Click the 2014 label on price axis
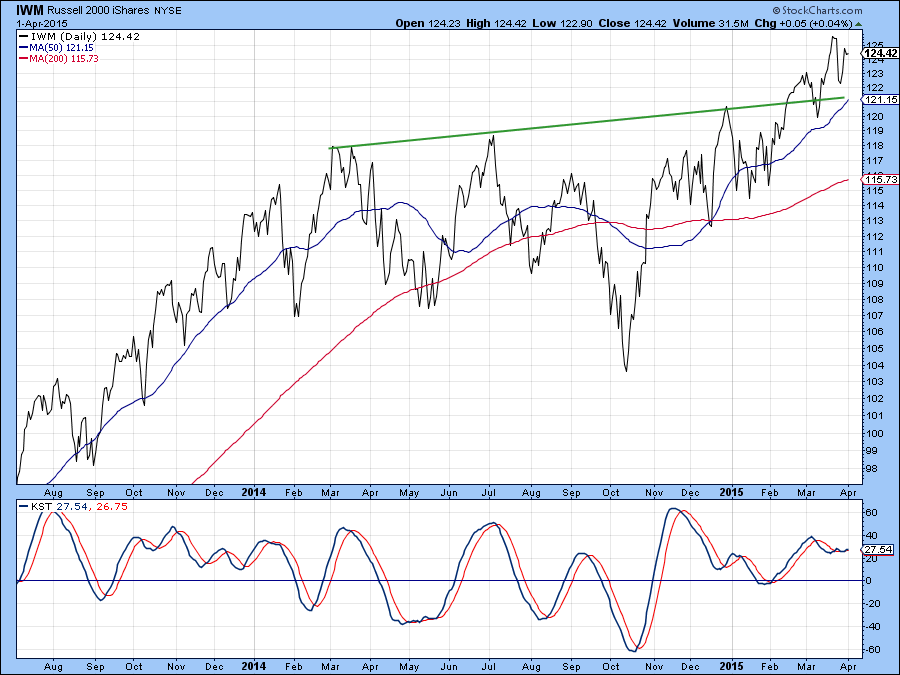This screenshot has width=900, height=675. pos(254,492)
